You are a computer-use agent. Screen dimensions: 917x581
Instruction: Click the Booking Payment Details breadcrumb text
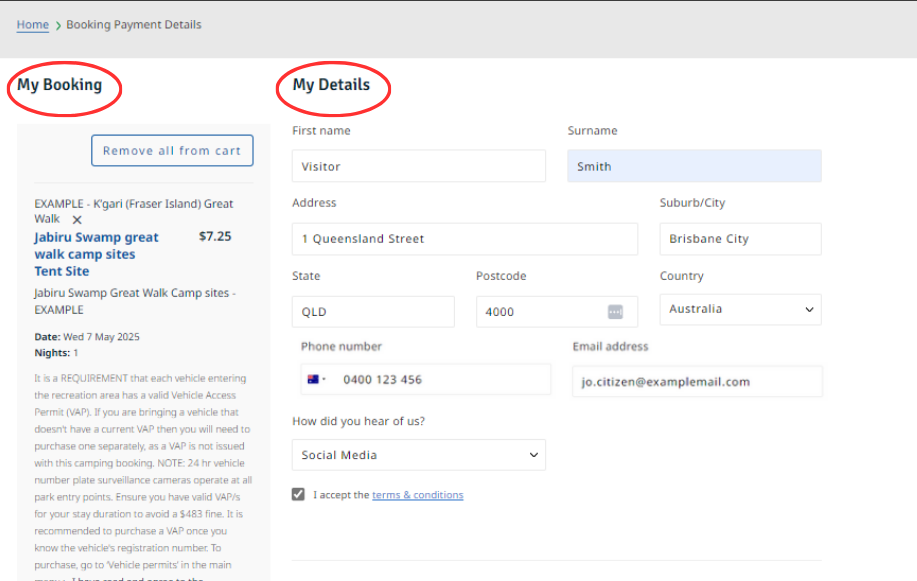coord(133,25)
